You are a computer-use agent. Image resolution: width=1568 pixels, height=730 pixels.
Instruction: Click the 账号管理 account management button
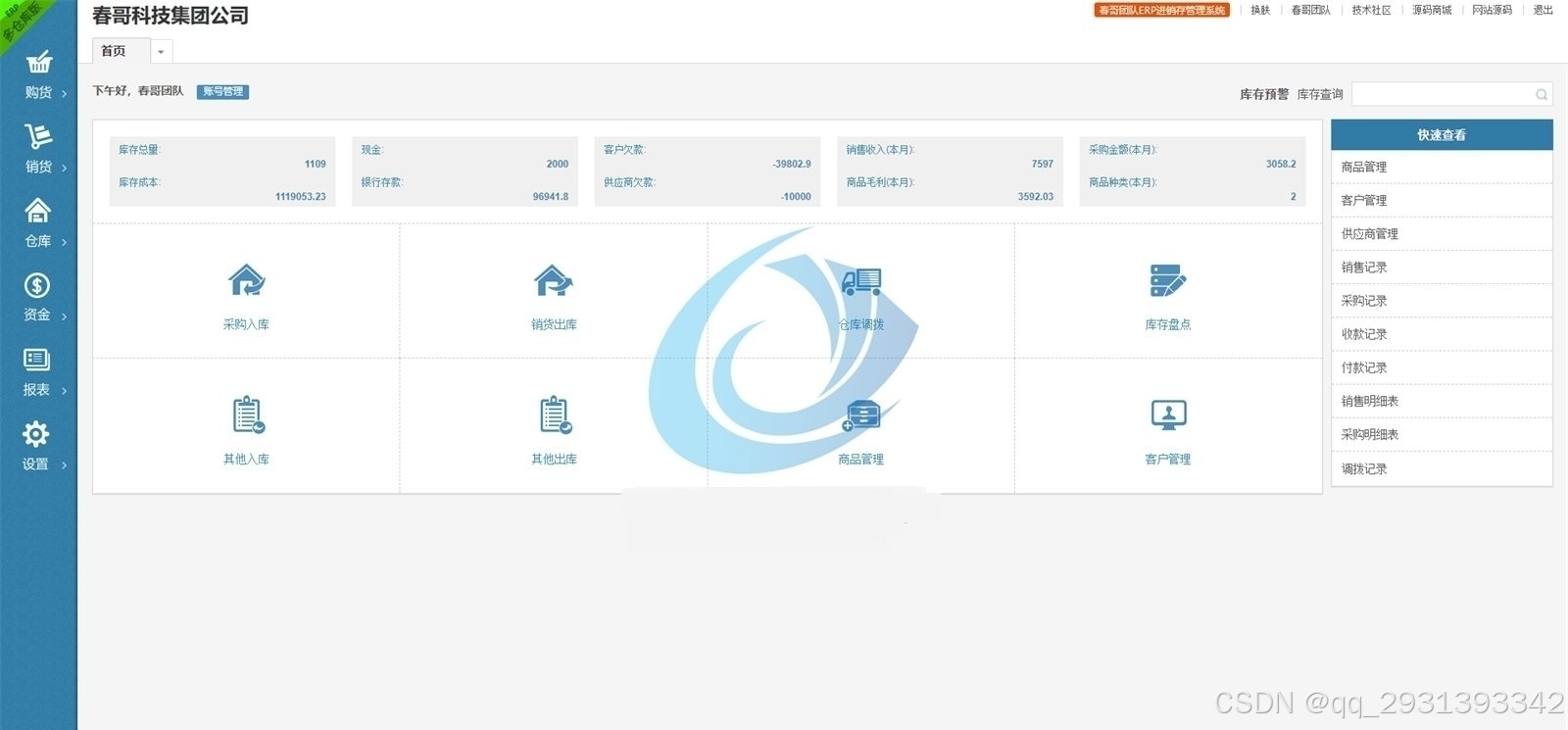(x=222, y=92)
